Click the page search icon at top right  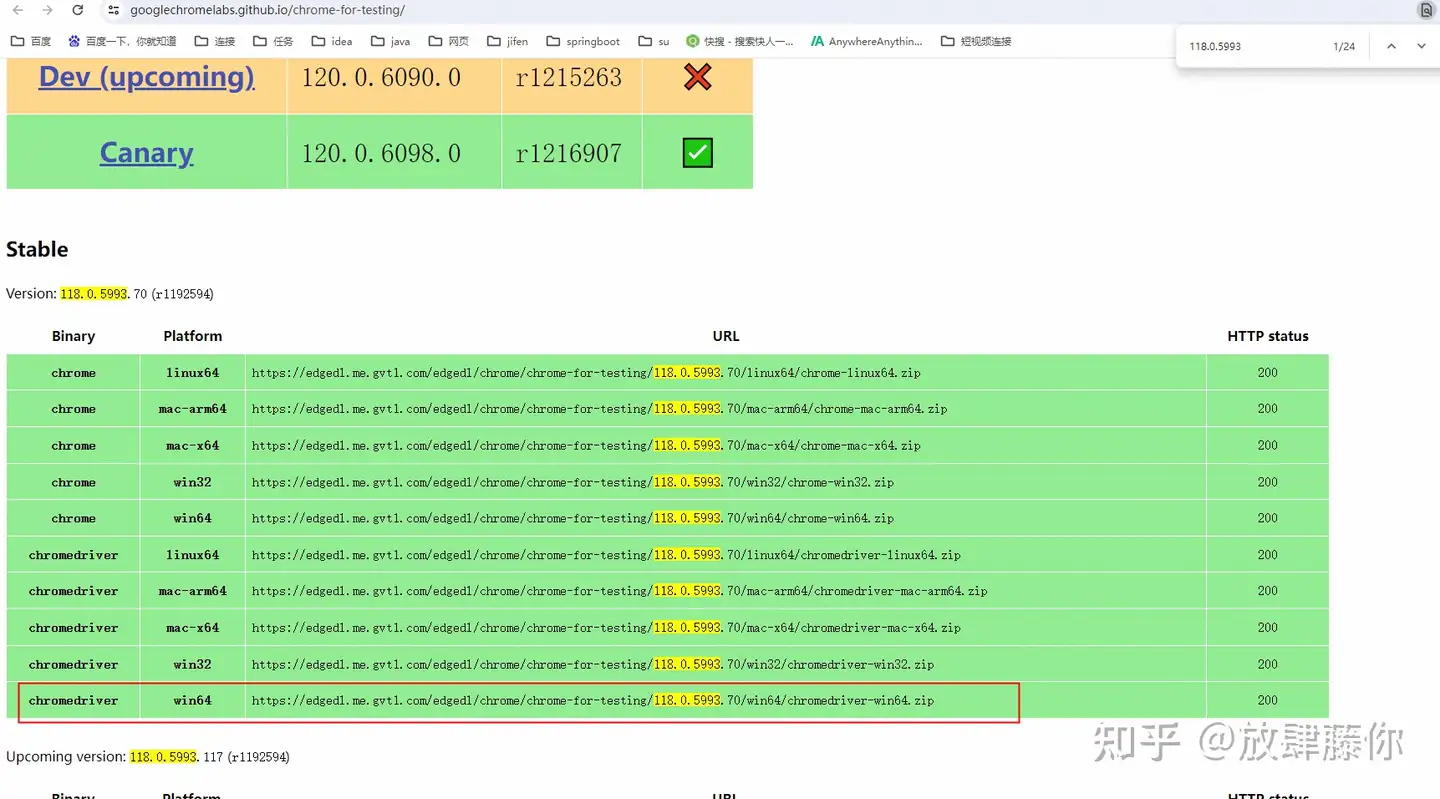click(x=1426, y=10)
